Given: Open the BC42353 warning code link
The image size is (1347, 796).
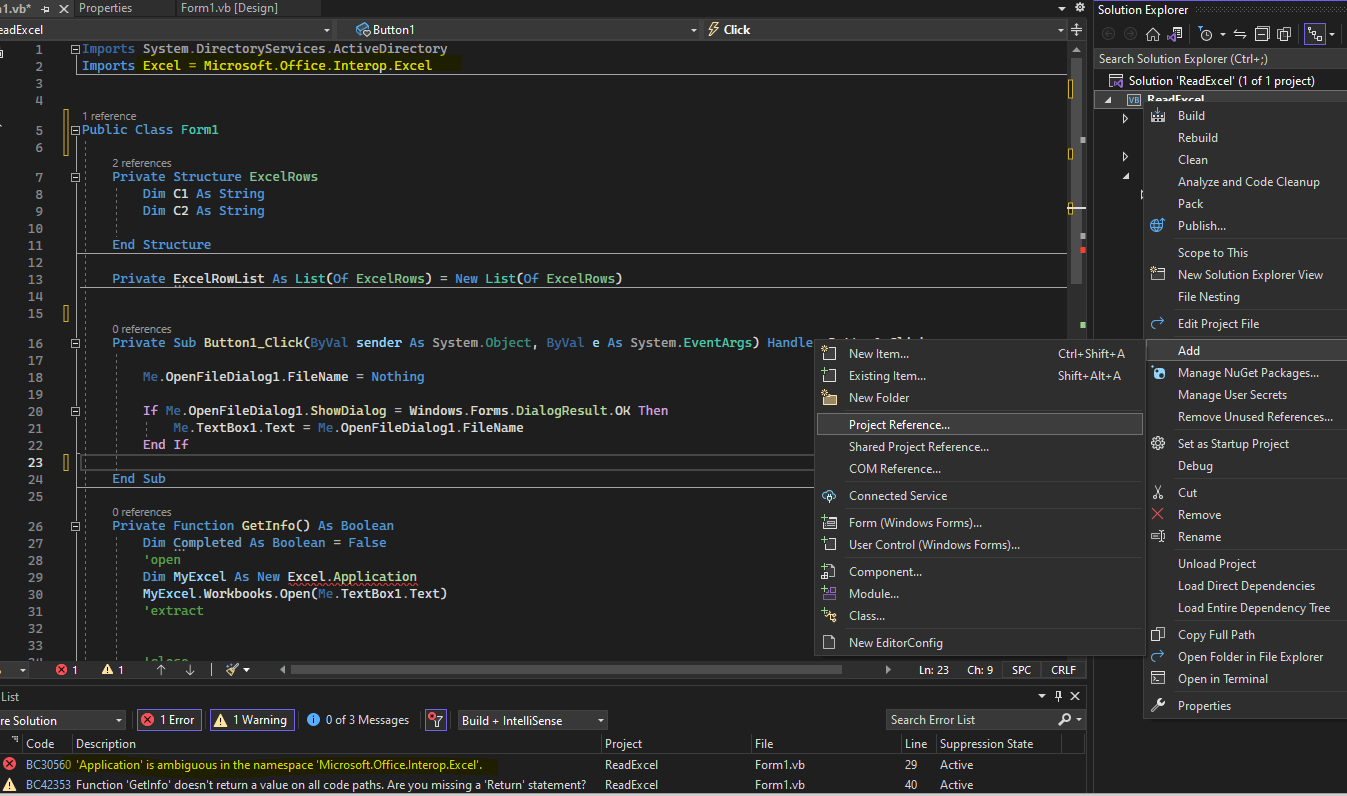Looking at the screenshot, I should click(x=48, y=784).
